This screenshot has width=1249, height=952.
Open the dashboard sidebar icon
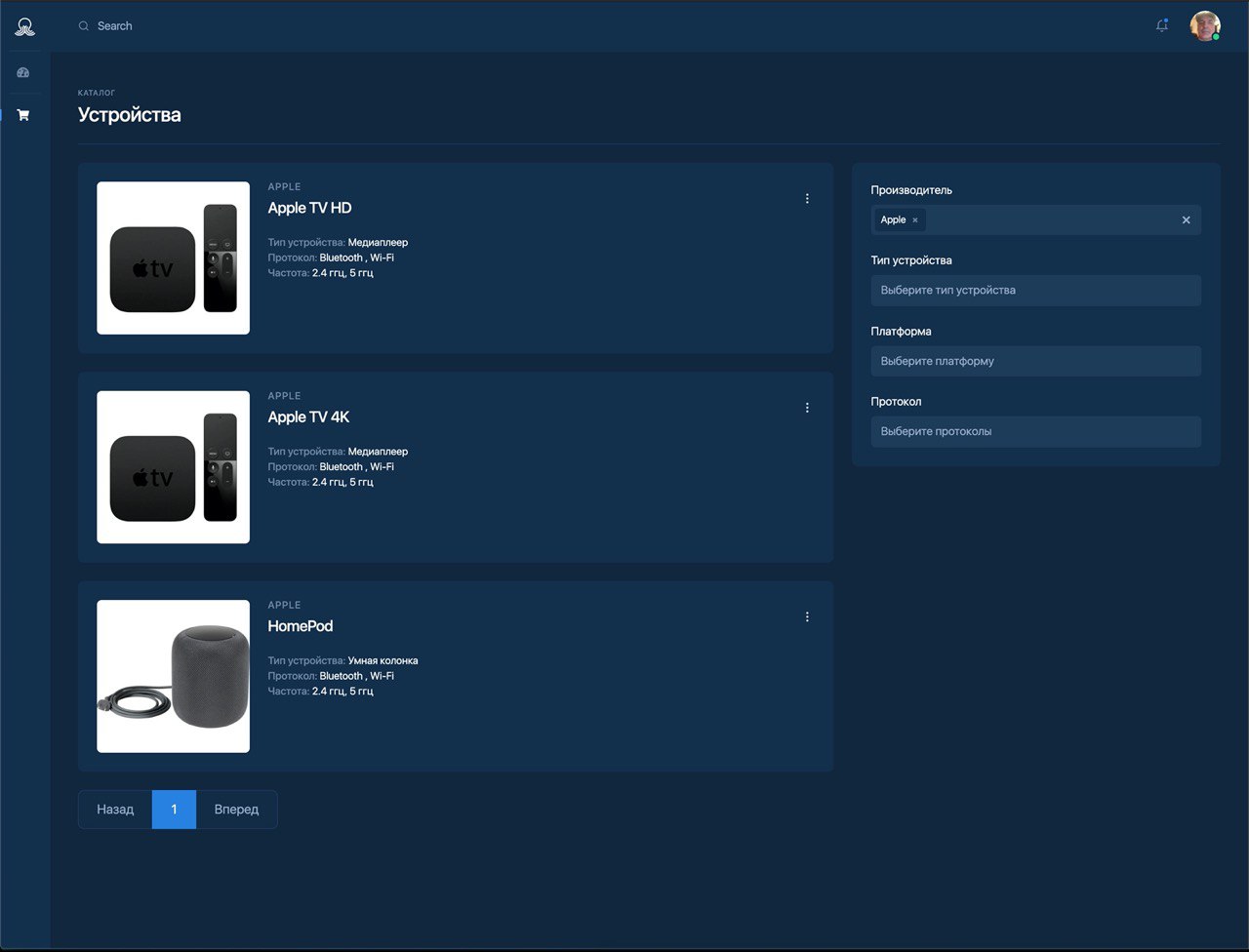(23, 72)
